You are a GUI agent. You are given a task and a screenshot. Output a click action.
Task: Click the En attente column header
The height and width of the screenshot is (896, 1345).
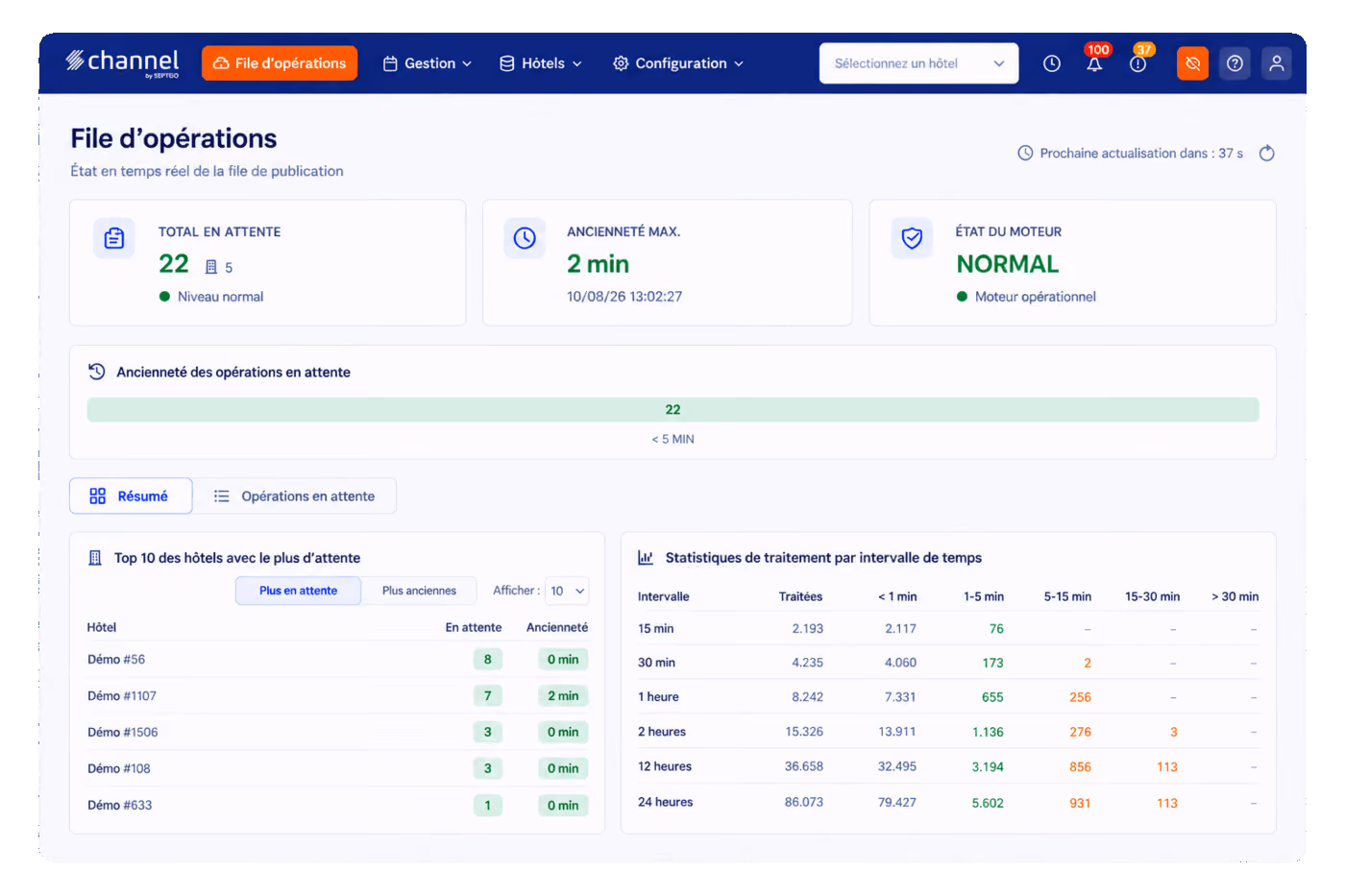(473, 627)
